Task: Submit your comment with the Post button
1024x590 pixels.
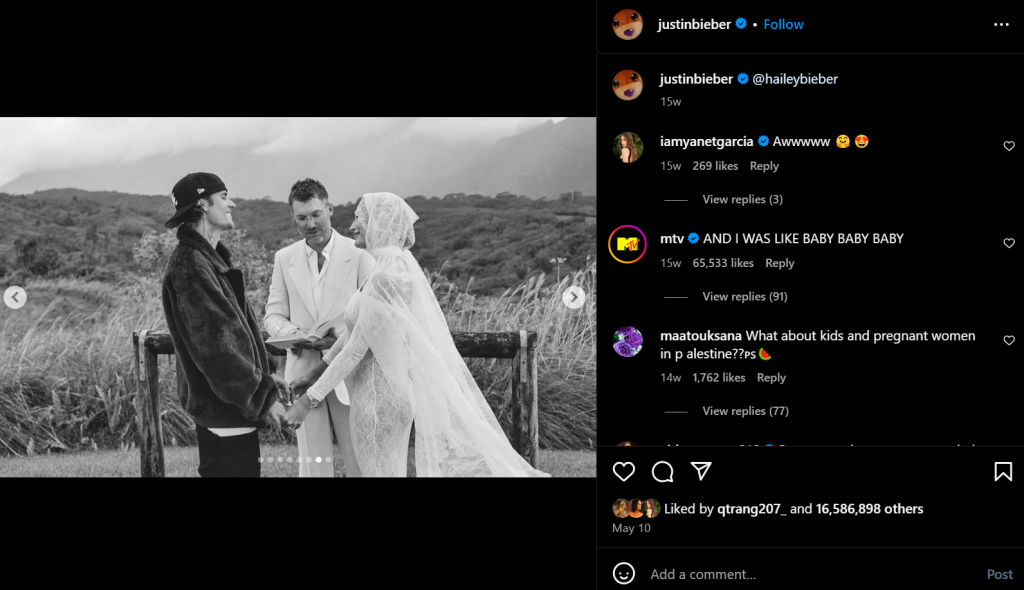Action: tap(999, 574)
